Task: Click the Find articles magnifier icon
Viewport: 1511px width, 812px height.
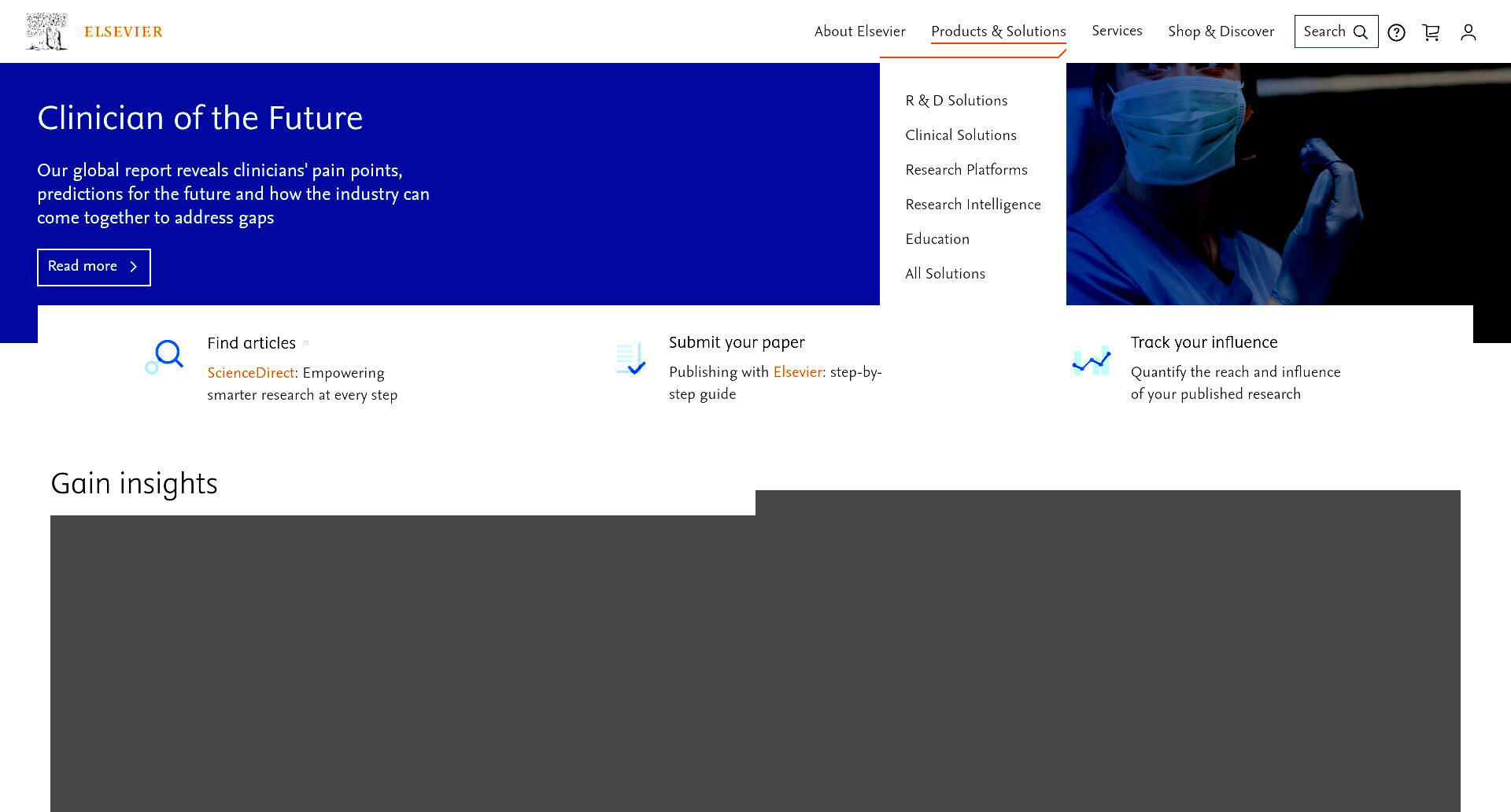Action: coord(164,356)
